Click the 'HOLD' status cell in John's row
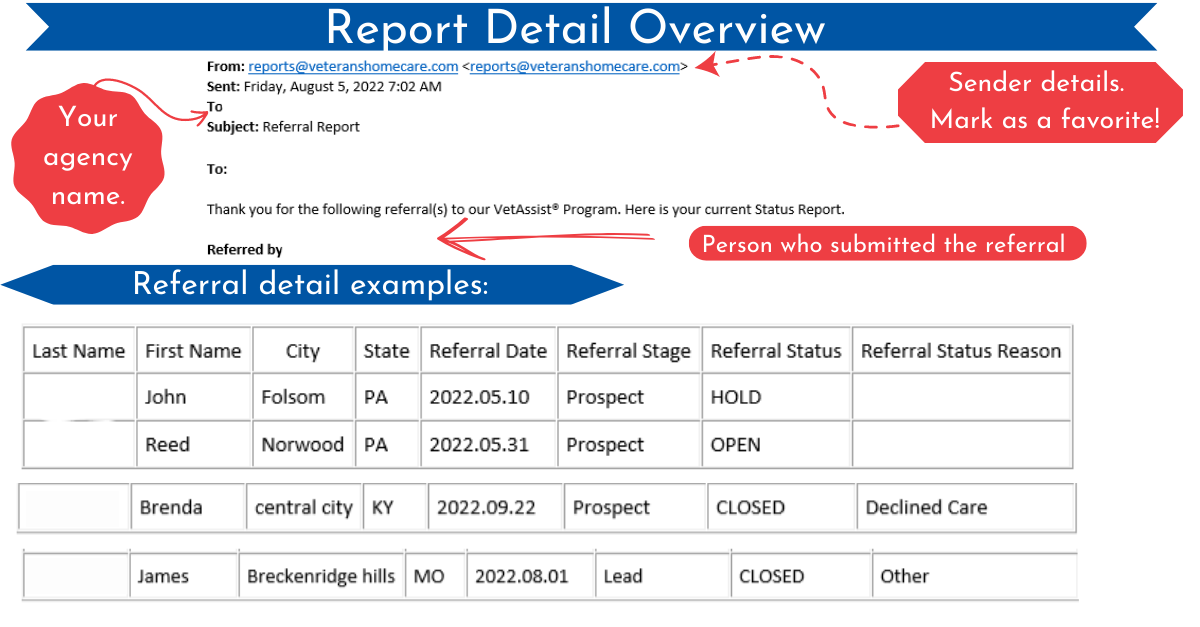 [x=736, y=397]
